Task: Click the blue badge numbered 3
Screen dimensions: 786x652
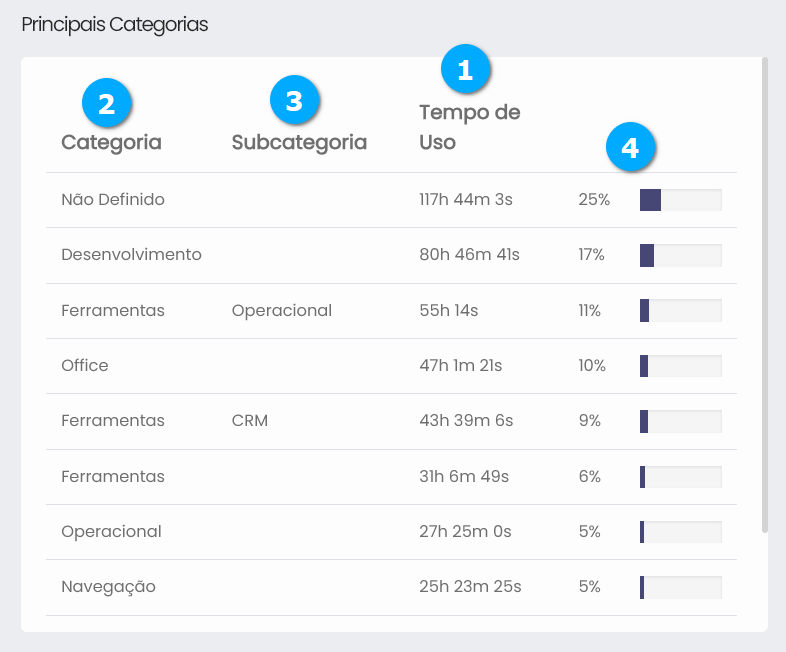Action: 294,101
